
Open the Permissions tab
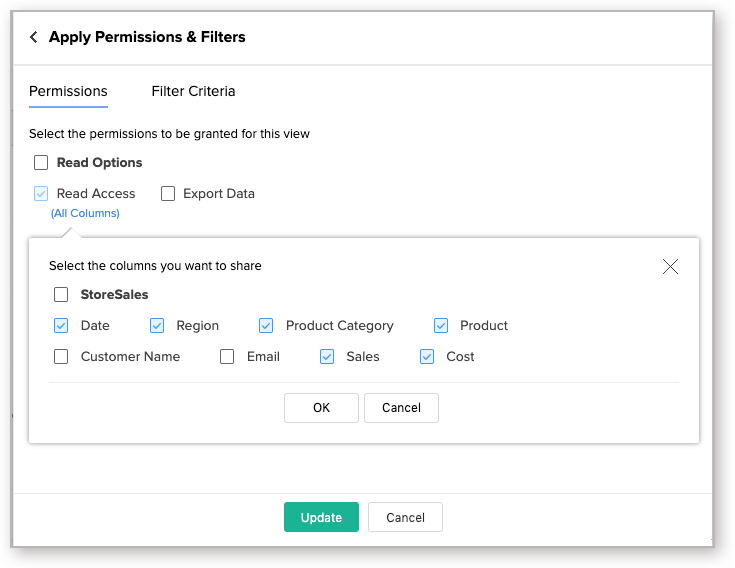[x=68, y=91]
